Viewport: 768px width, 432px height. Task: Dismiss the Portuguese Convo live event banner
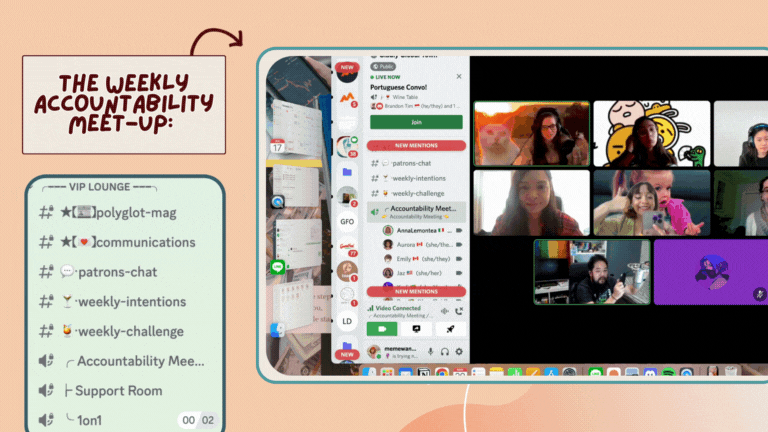[x=459, y=76]
